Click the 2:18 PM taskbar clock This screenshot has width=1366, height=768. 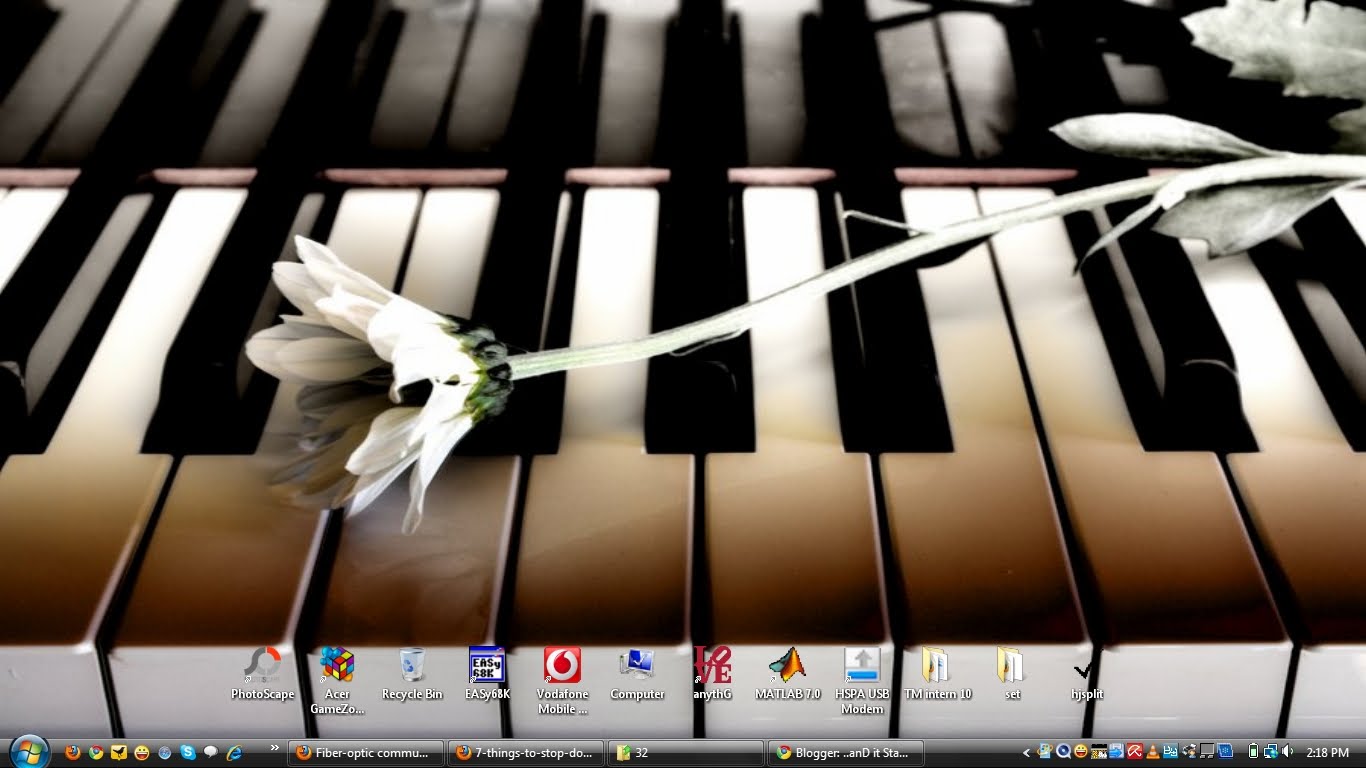(1328, 752)
